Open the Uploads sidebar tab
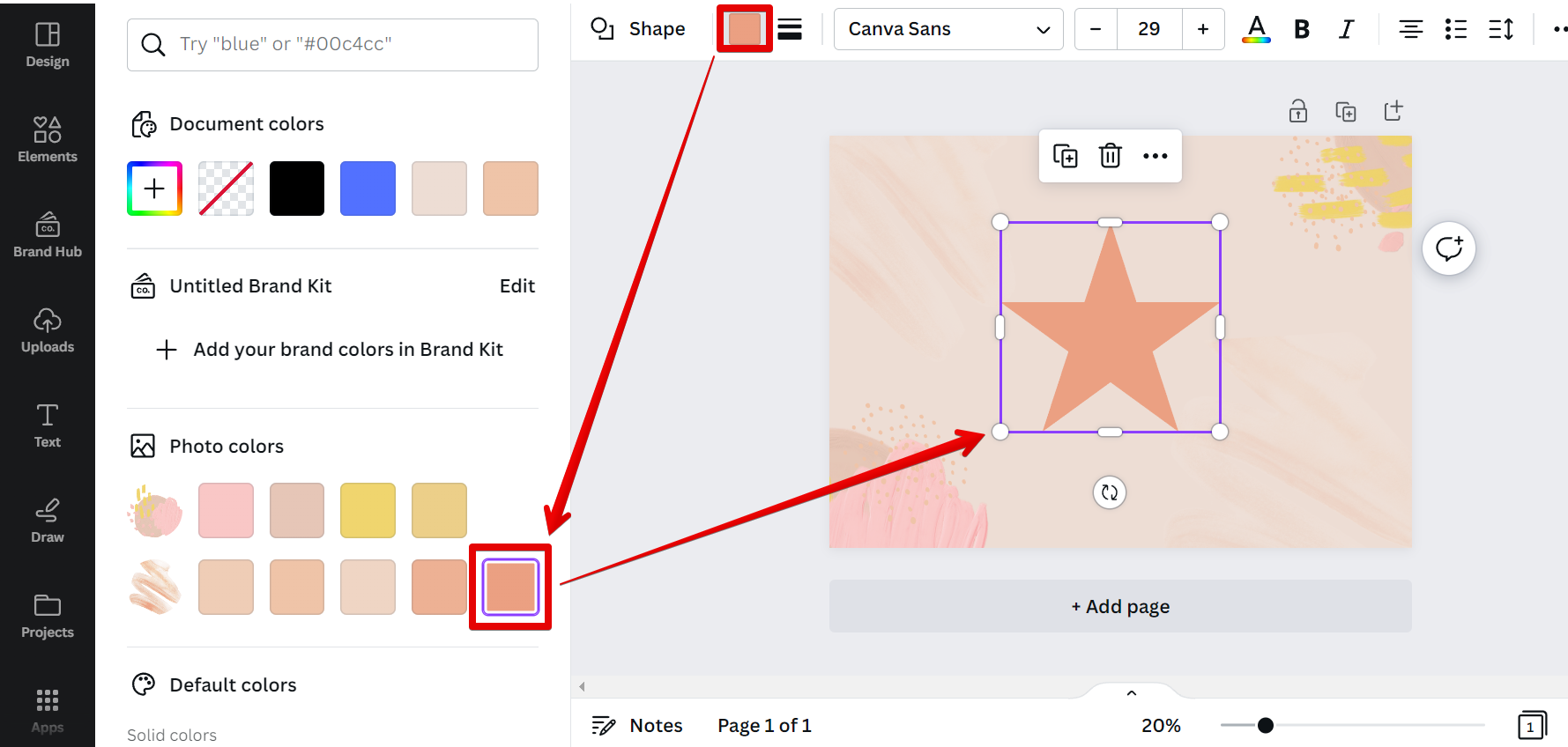The image size is (1568, 747). pos(48,329)
